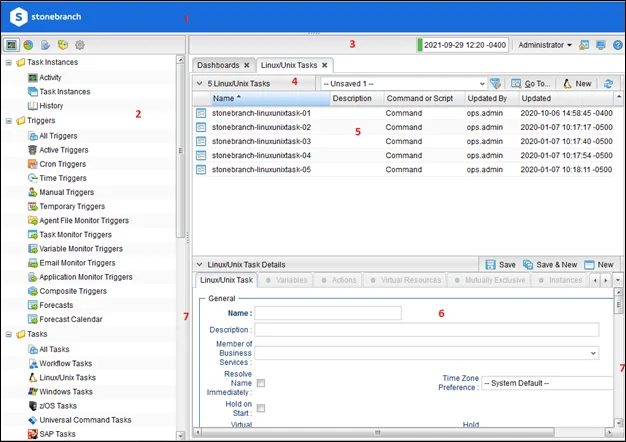The width and height of the screenshot is (626, 442).
Task: Open Agent File Monitor Triggers icon
Action: [33, 220]
